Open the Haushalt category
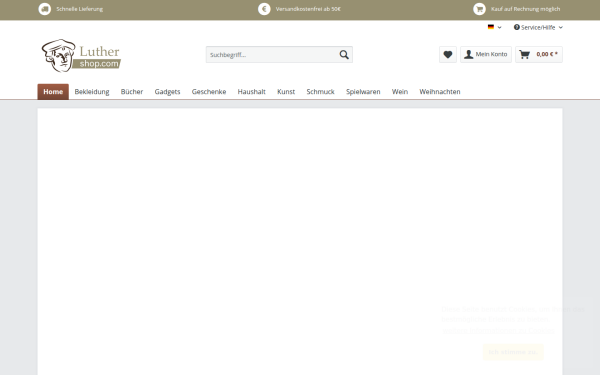The image size is (600, 375). coord(251,92)
